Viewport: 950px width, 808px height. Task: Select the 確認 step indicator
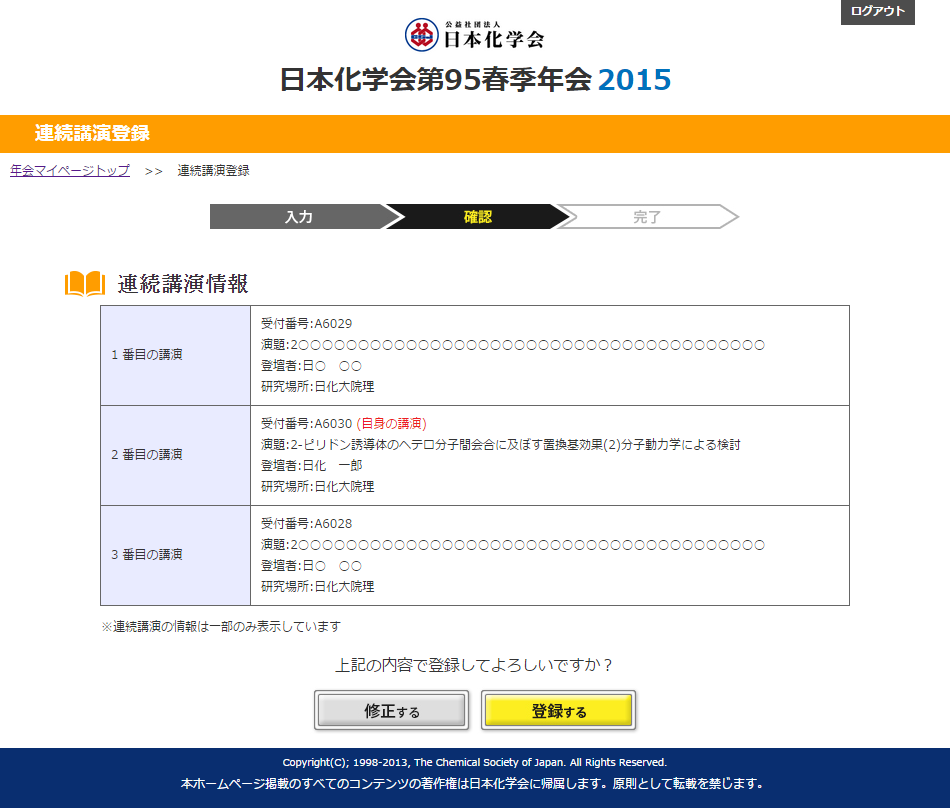[x=477, y=217]
